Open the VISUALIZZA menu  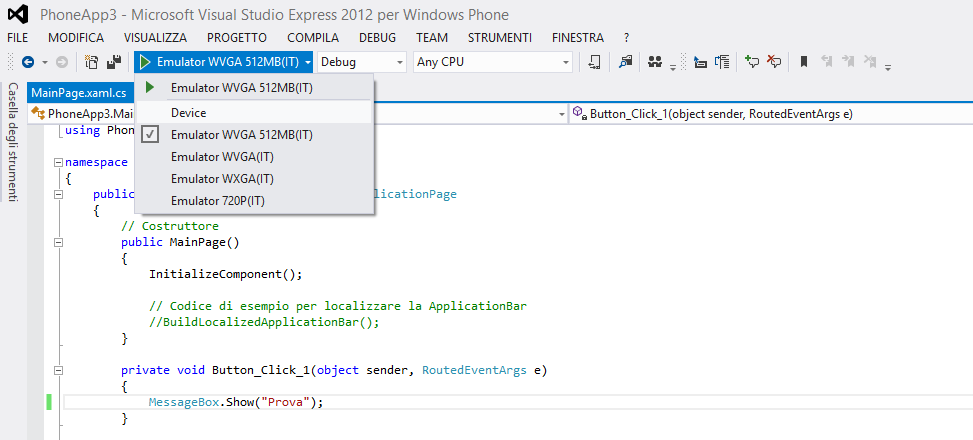(155, 38)
